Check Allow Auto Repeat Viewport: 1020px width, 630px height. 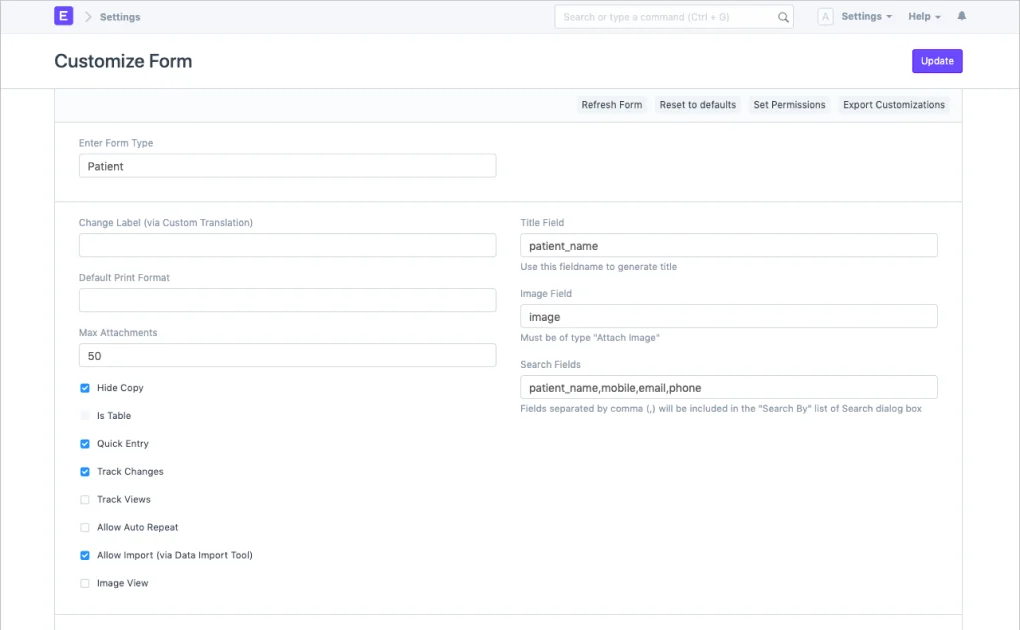click(84, 527)
